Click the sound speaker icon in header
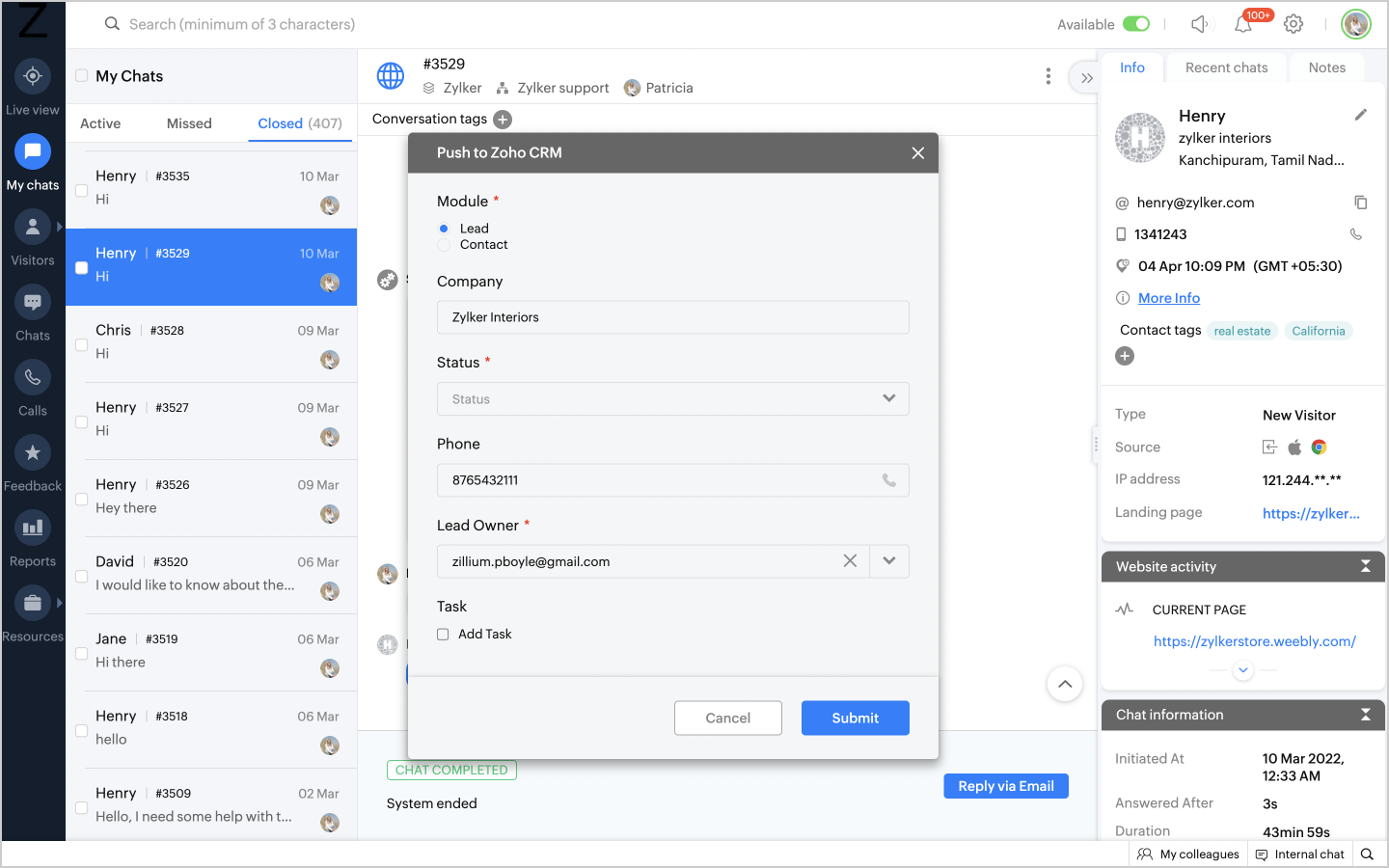 point(1199,24)
